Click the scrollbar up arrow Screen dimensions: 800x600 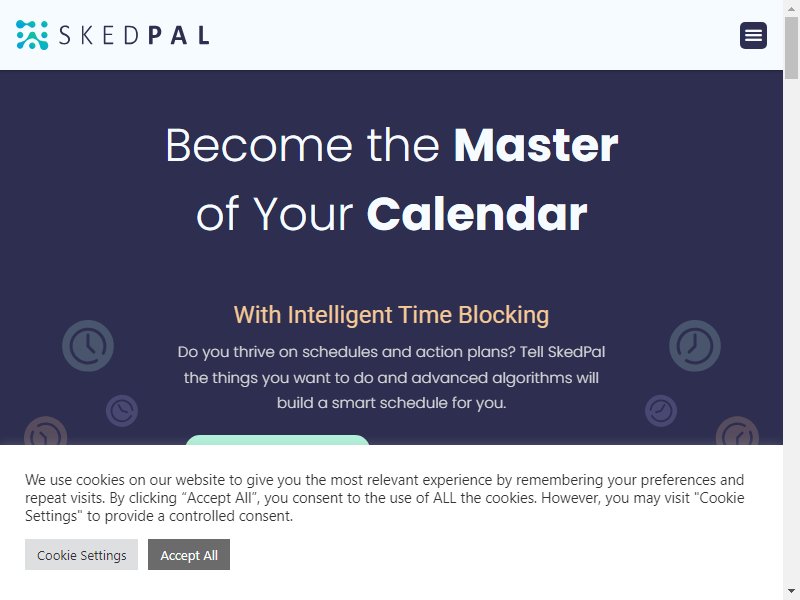coord(791,8)
